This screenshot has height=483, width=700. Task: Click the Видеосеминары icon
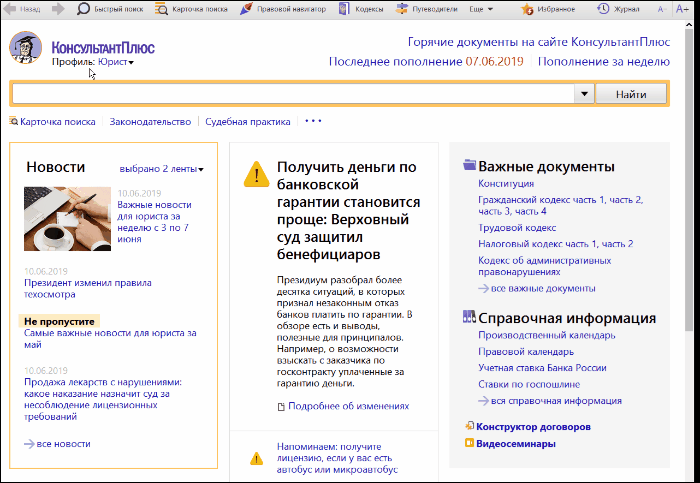[469, 443]
